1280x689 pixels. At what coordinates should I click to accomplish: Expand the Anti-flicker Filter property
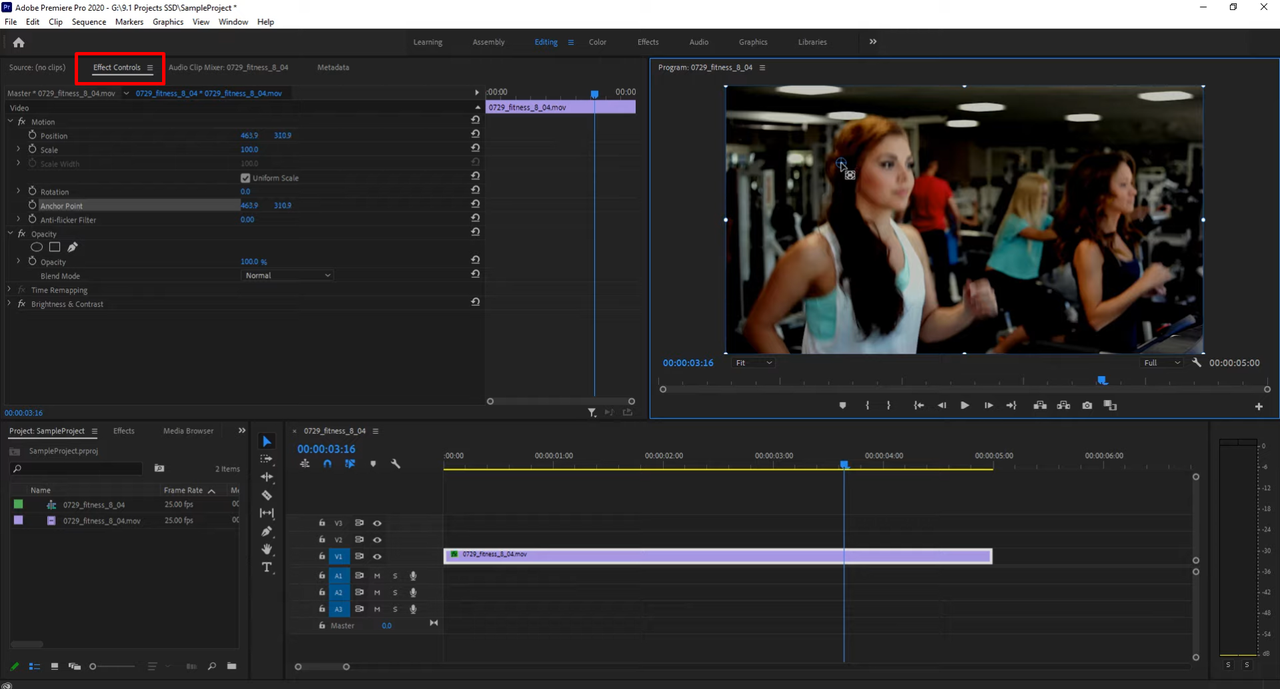pyautogui.click(x=18, y=219)
